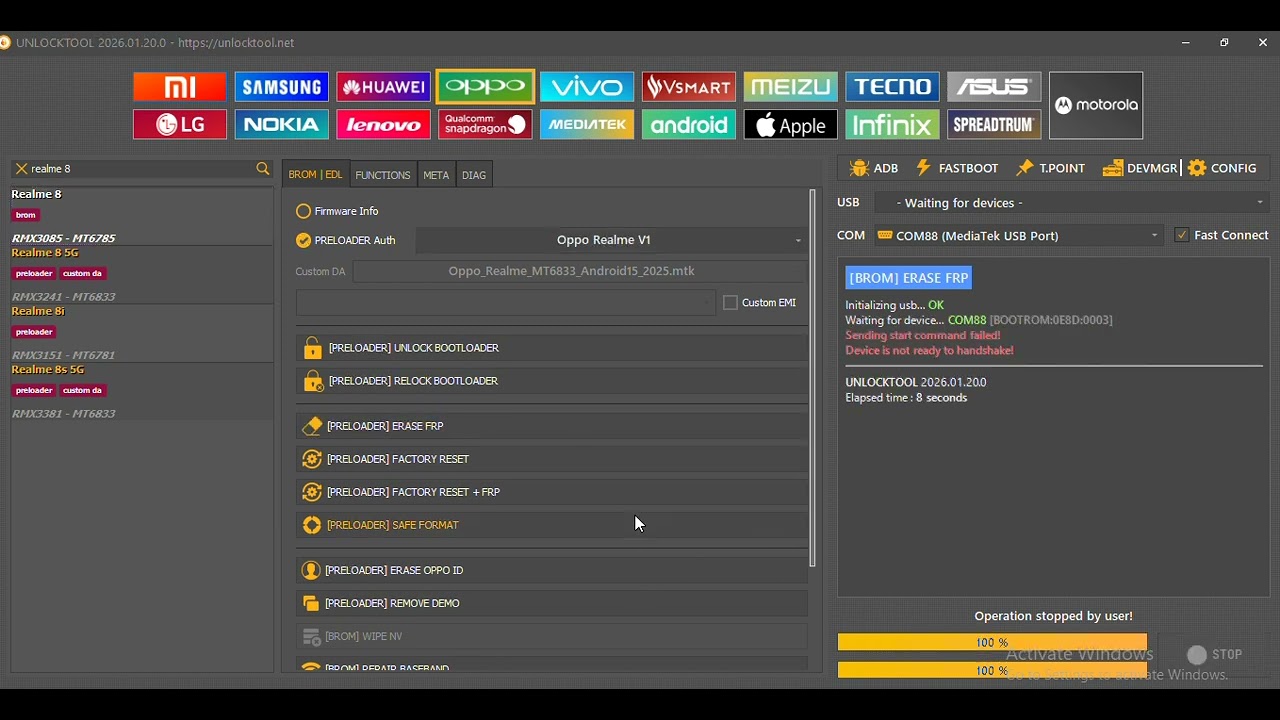Run PRELOADER Safe Format
The image size is (1280, 720).
(551, 525)
